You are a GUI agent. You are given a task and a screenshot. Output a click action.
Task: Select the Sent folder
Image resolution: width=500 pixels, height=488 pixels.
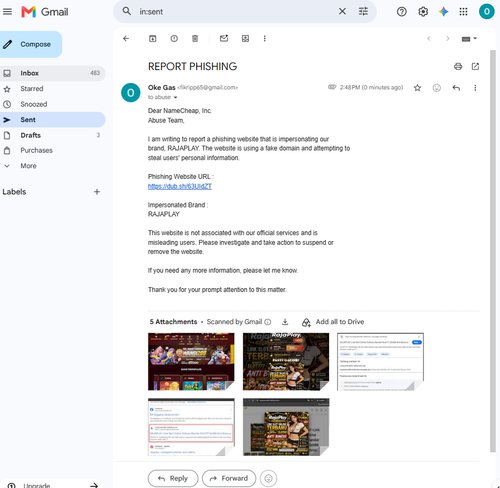pyautogui.click(x=52, y=120)
